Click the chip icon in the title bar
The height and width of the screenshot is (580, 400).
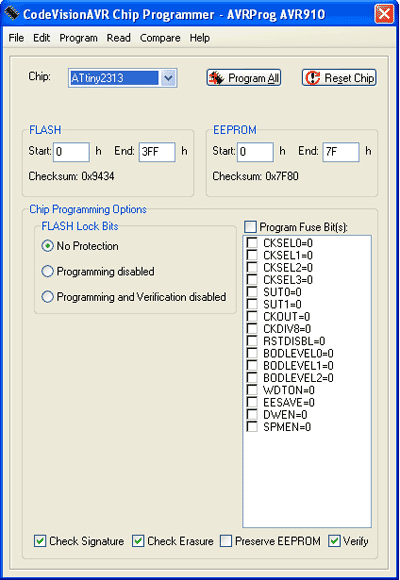coord(11,14)
